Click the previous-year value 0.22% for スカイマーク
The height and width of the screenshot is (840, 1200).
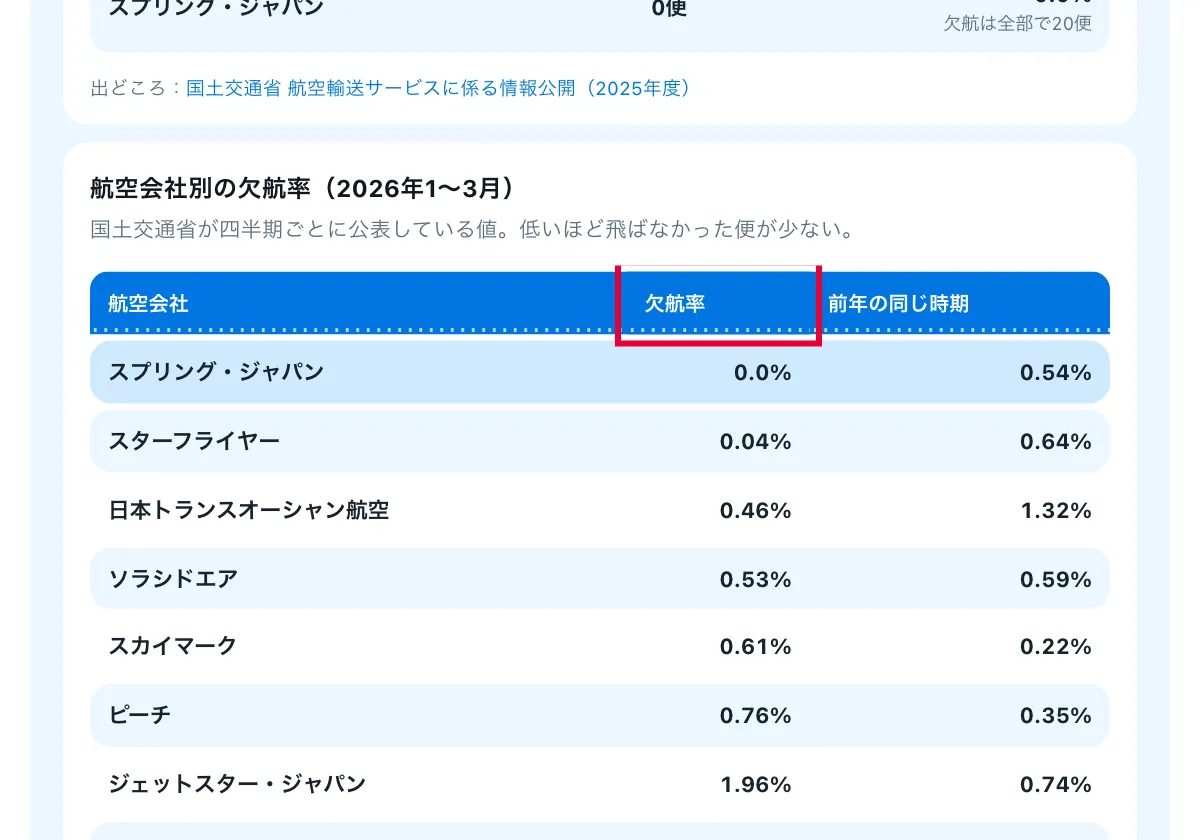coord(1056,646)
